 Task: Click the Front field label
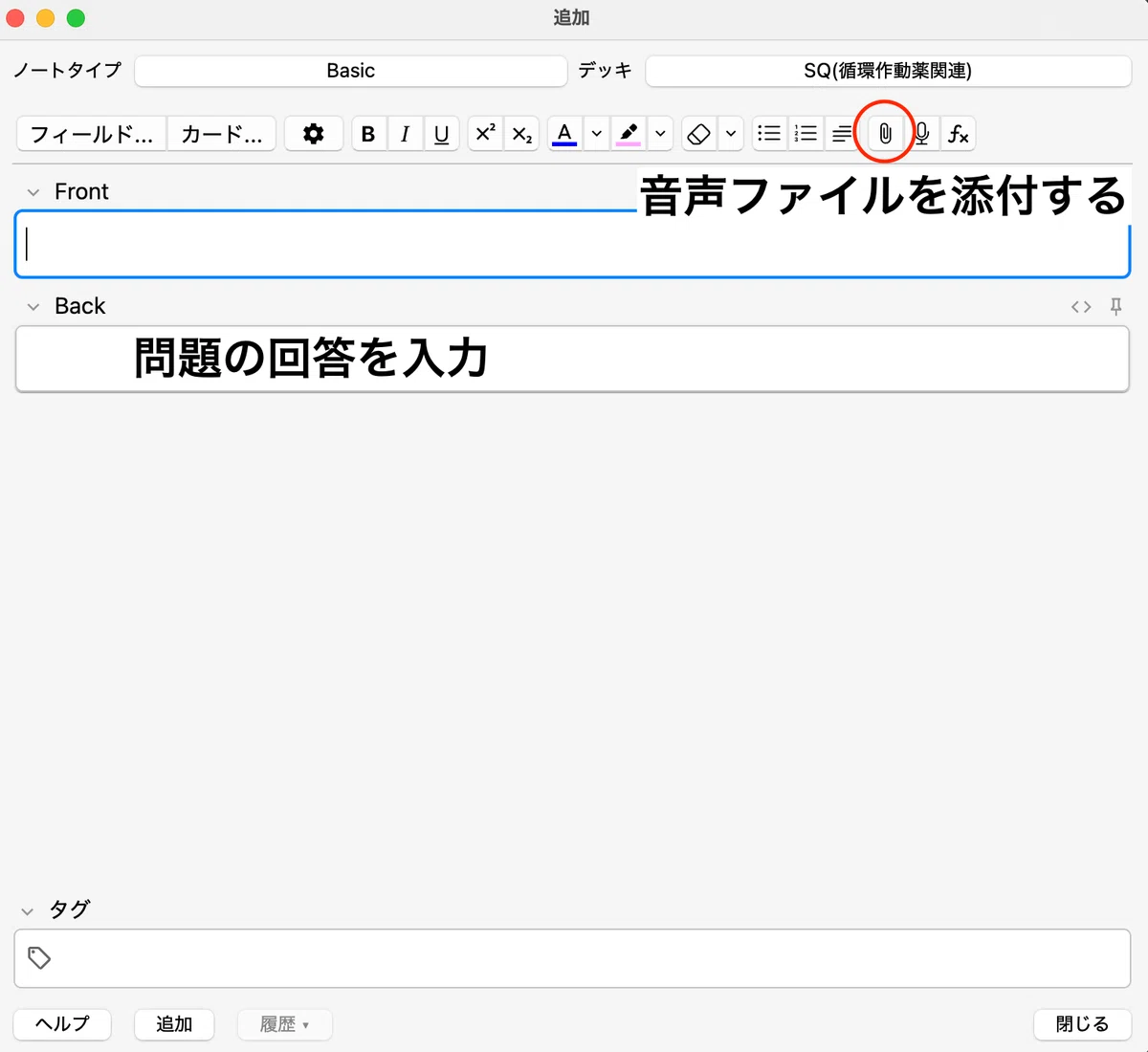coord(81,191)
